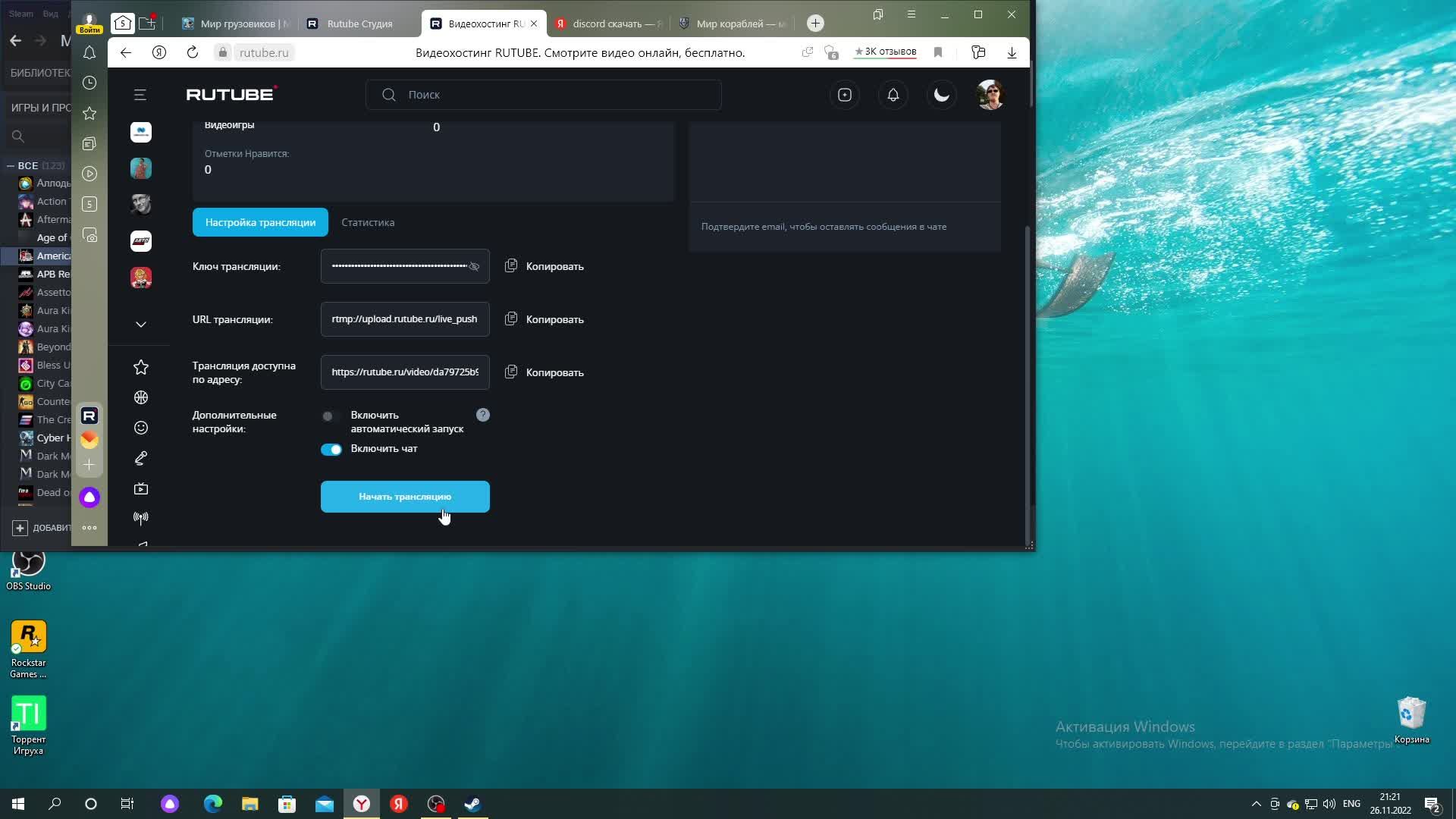Viewport: 1456px width, 819px height.
Task: Click the live broadcasts antenna icon
Action: 141,518
